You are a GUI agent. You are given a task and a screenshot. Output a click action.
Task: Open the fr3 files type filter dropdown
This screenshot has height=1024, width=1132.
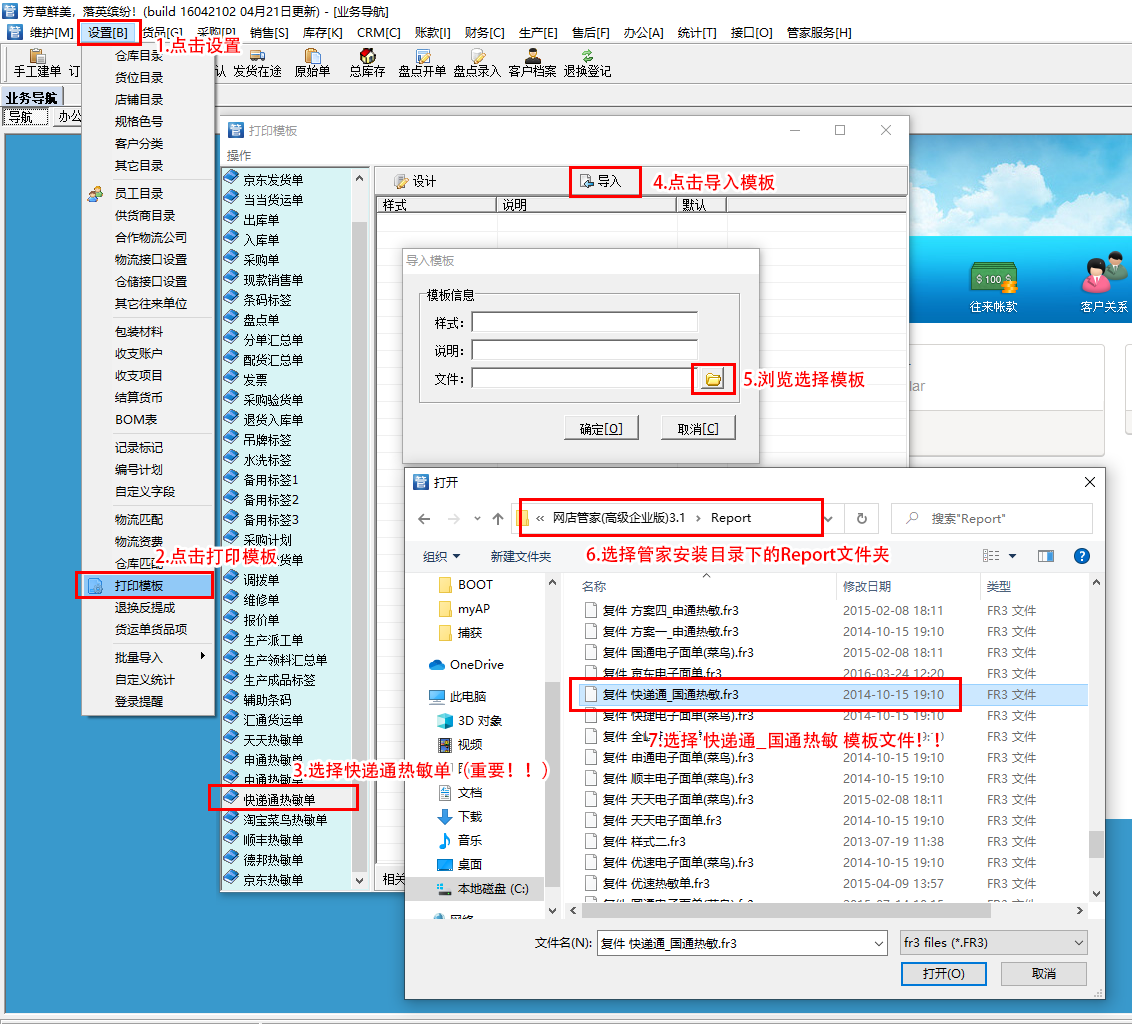(1079, 942)
